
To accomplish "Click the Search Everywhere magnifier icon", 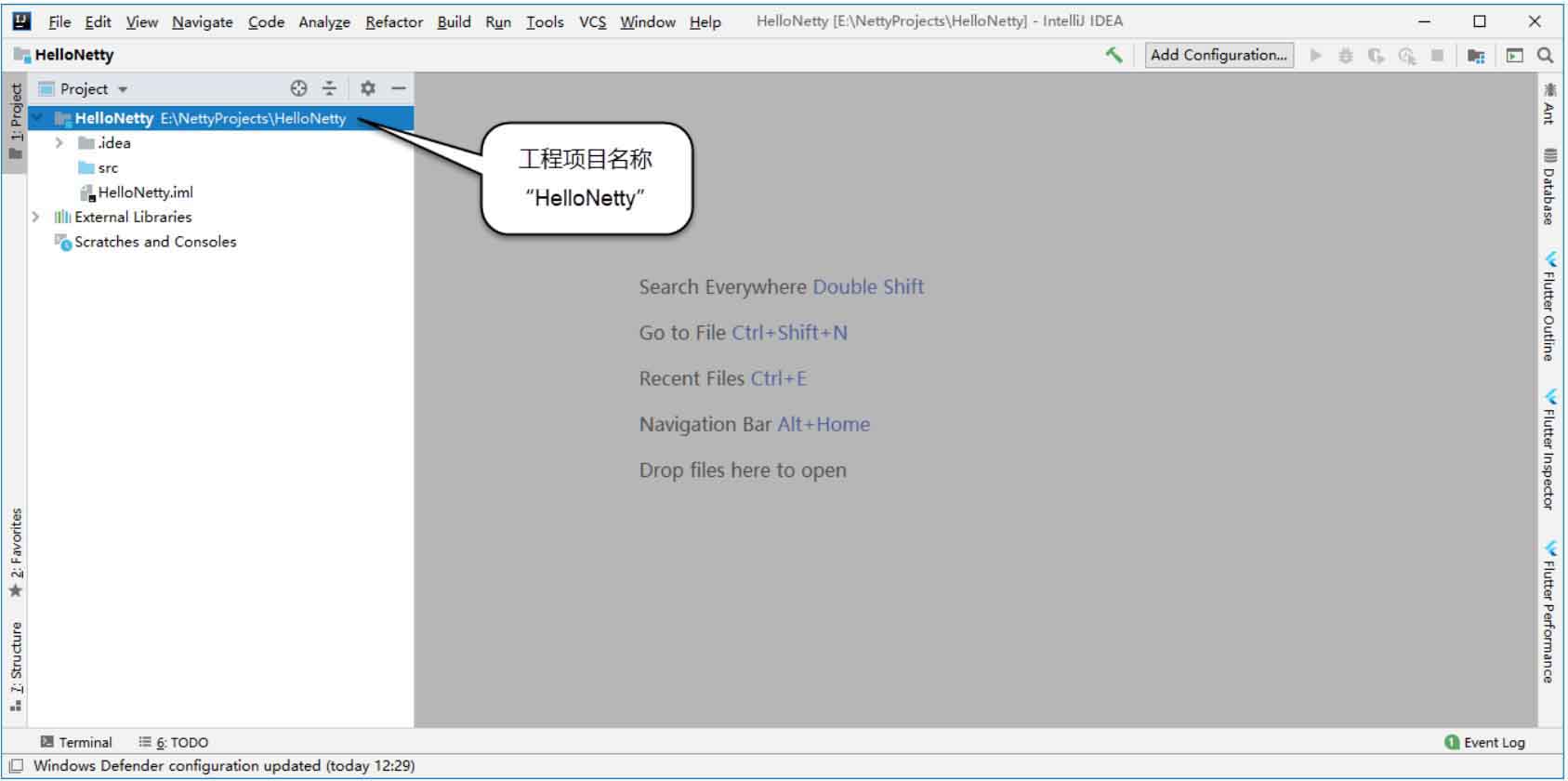I will pyautogui.click(x=1545, y=56).
